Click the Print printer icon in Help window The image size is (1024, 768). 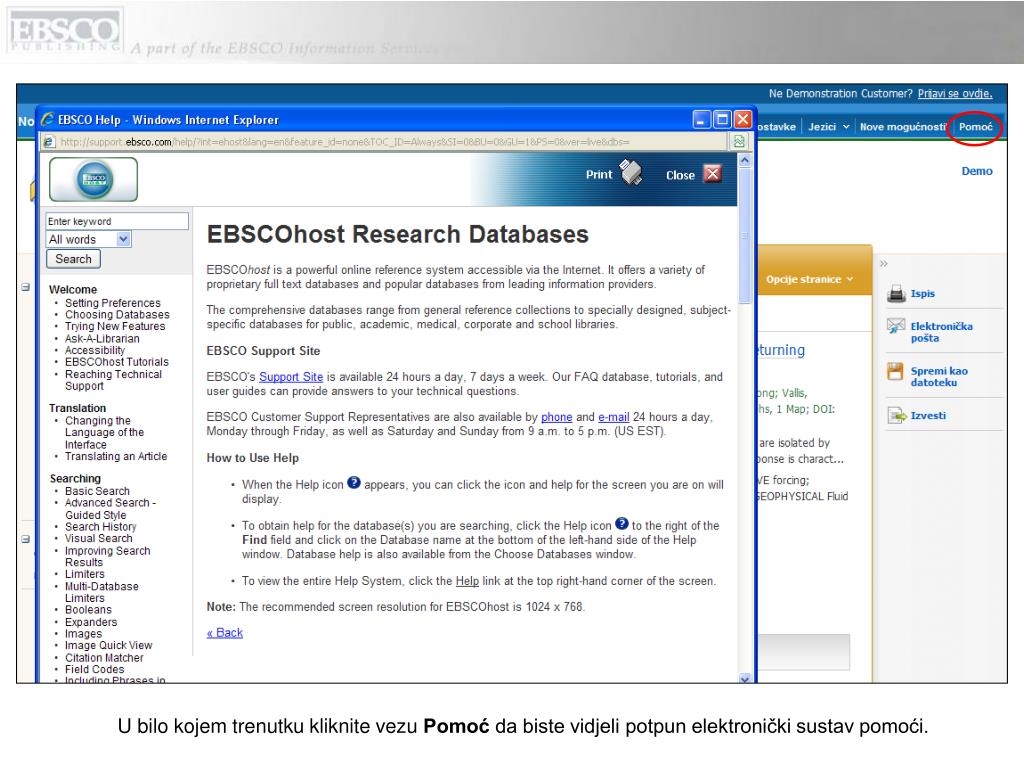[x=631, y=172]
